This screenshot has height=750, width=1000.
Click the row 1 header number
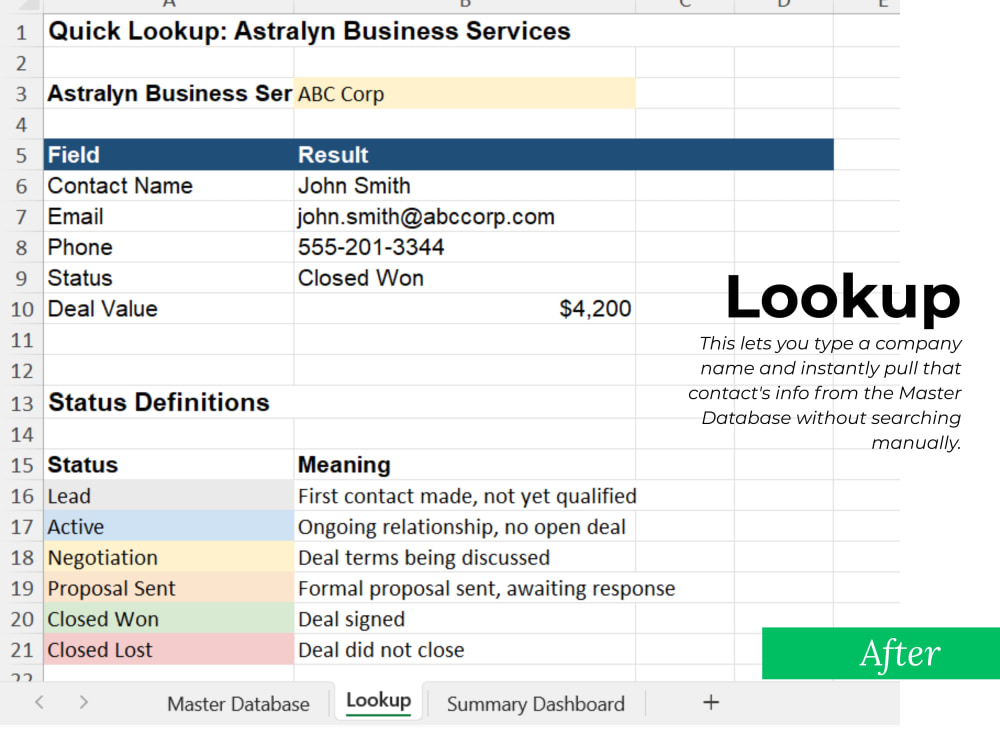(x=22, y=32)
